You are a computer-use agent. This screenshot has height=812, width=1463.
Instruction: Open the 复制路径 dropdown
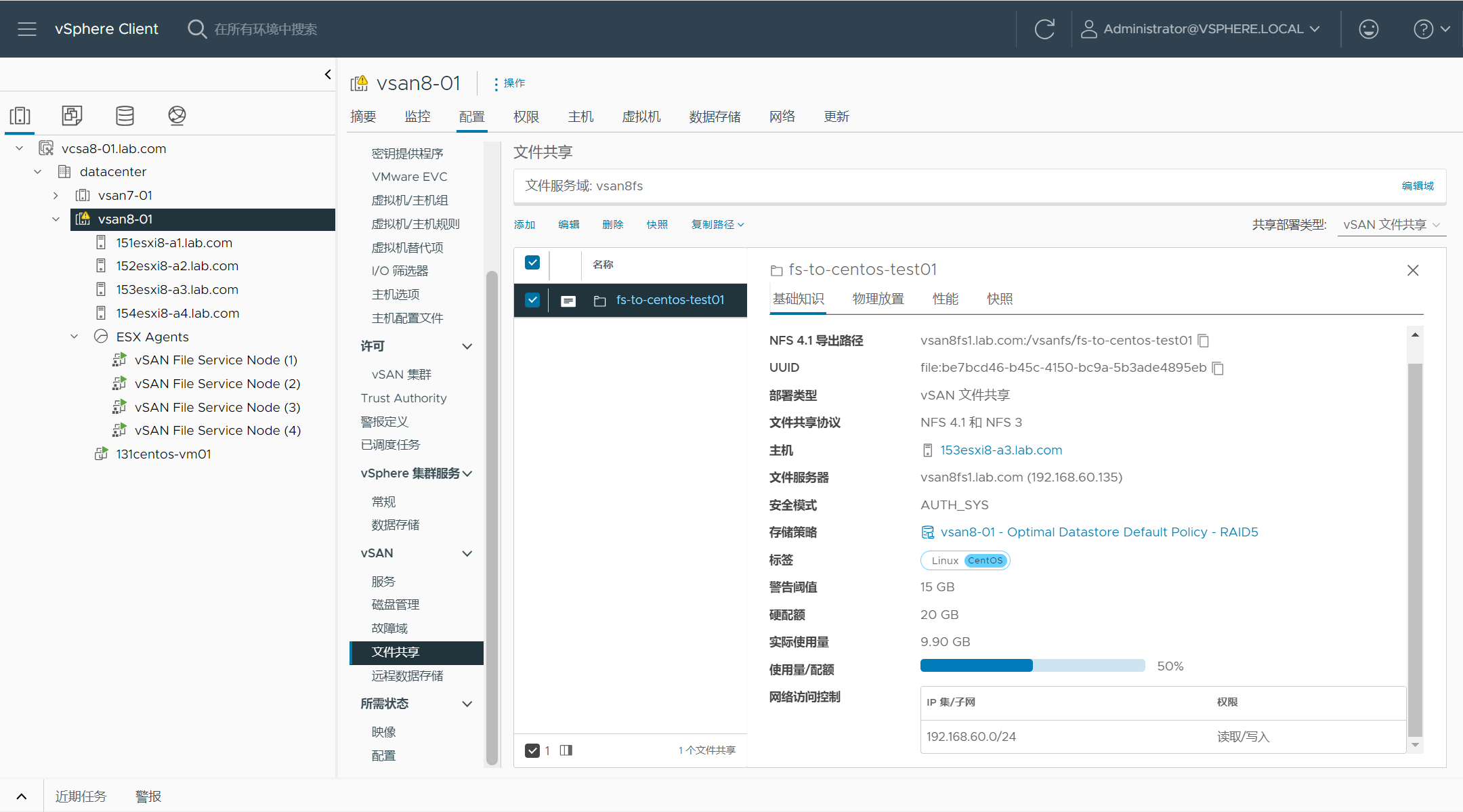point(717,225)
